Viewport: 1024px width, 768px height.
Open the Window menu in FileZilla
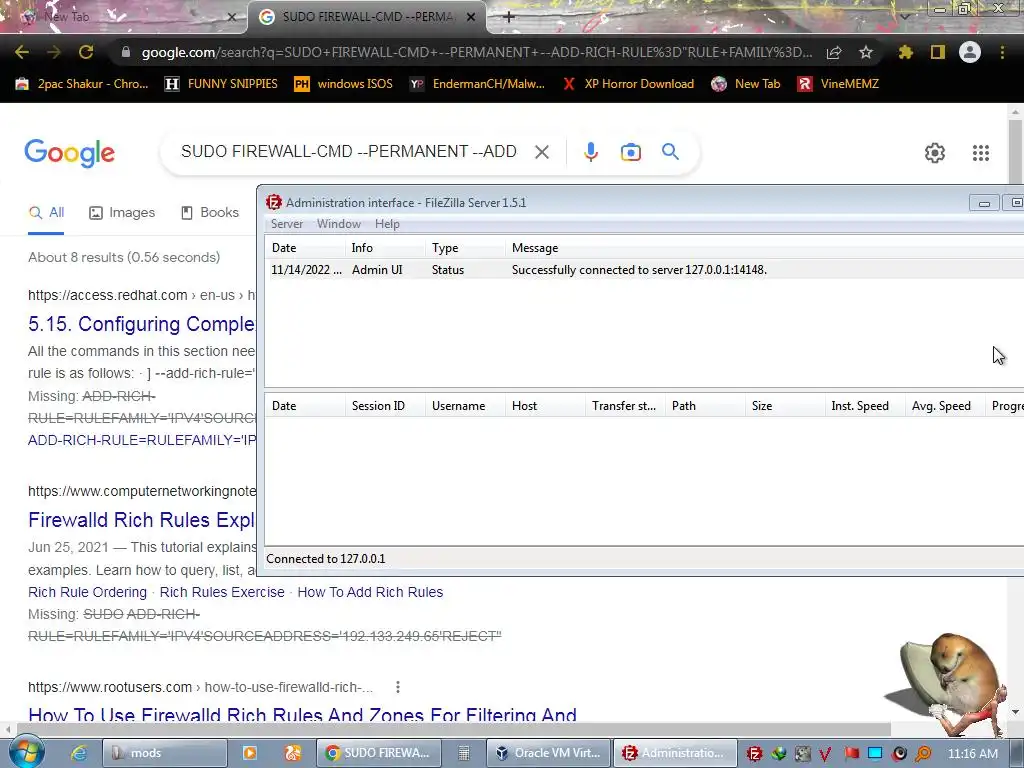(x=338, y=224)
